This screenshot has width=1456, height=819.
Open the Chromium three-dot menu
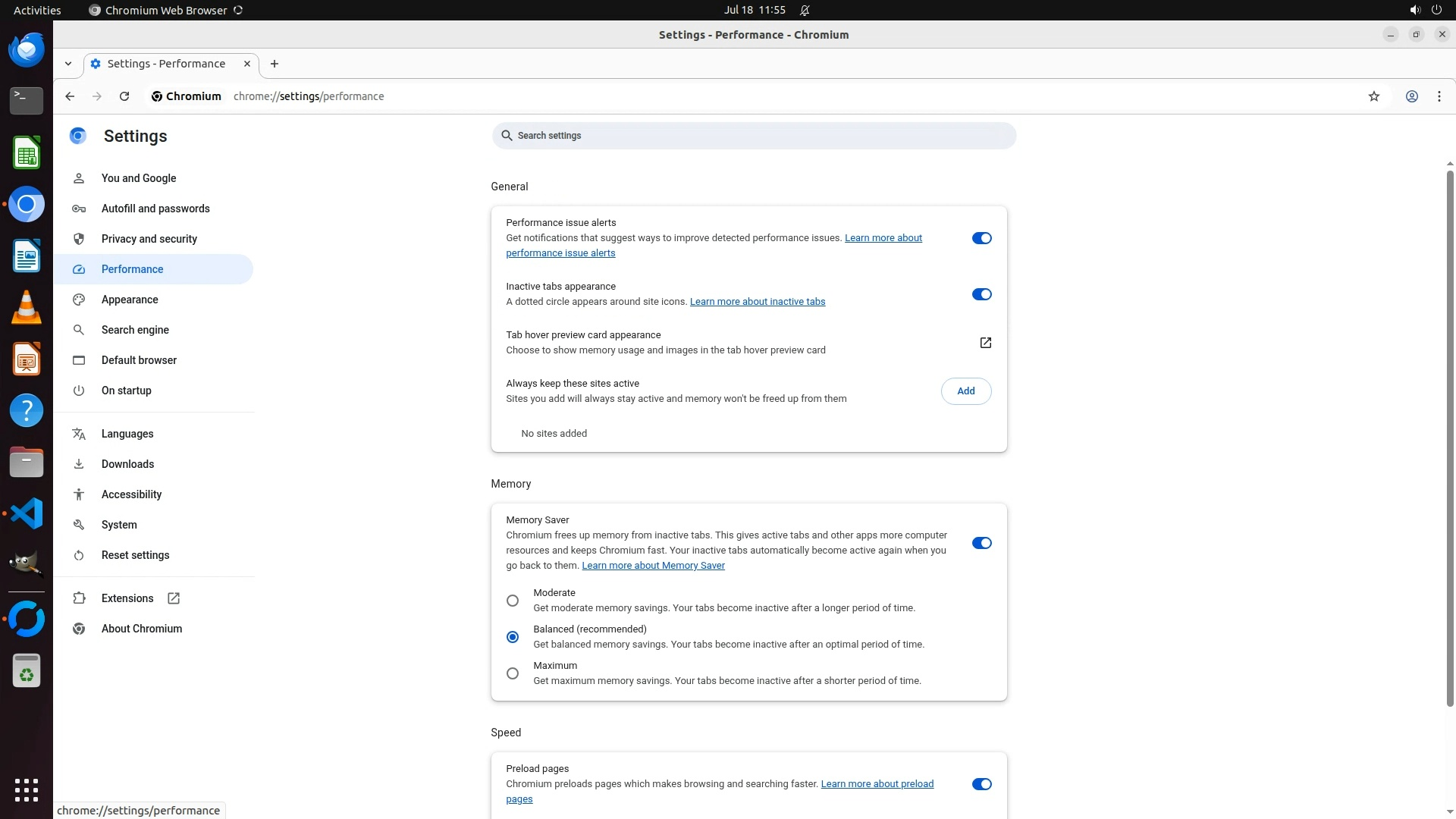tap(1439, 96)
